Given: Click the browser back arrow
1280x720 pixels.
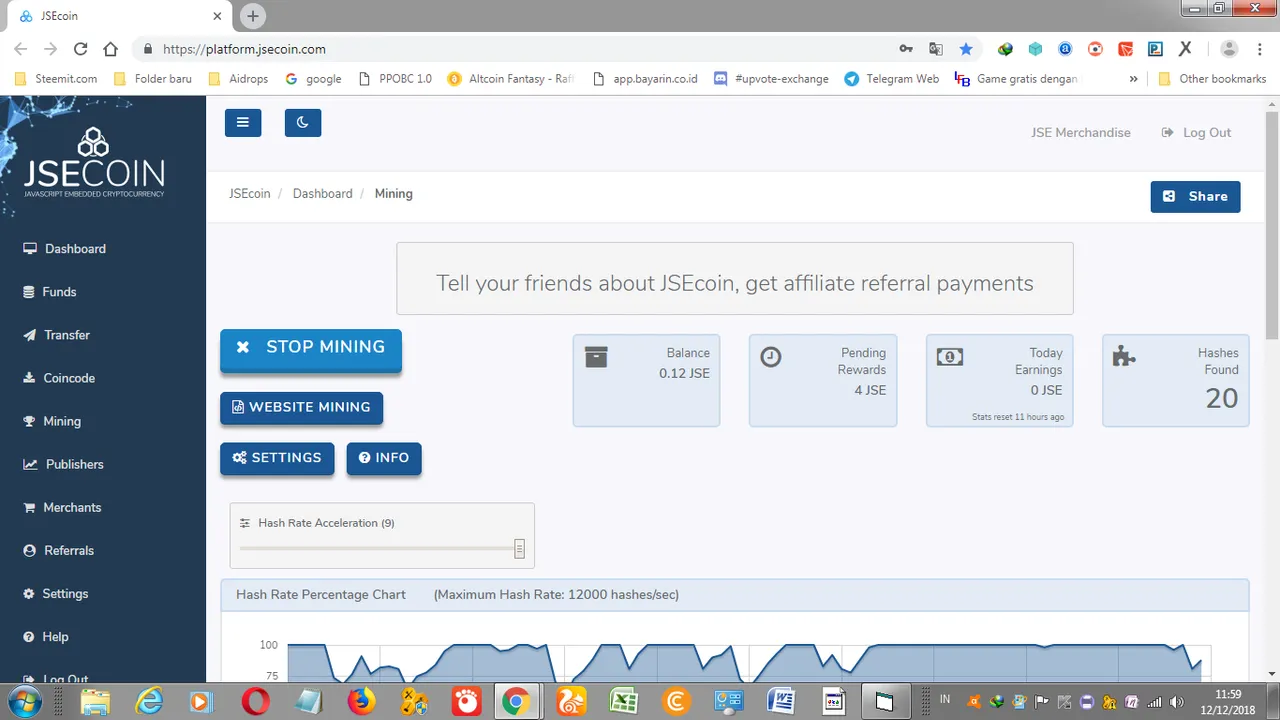Looking at the screenshot, I should [x=21, y=48].
